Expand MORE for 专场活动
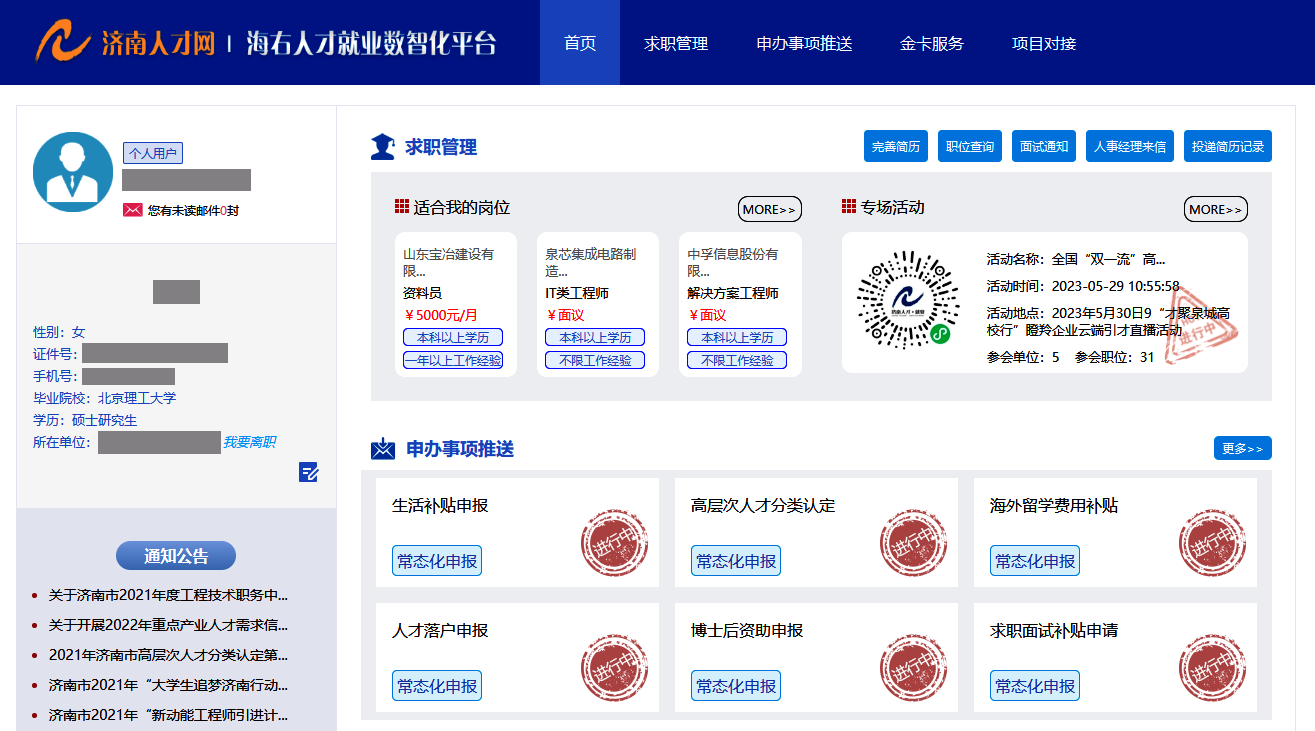This screenshot has width=1315, height=731. tap(1216, 209)
